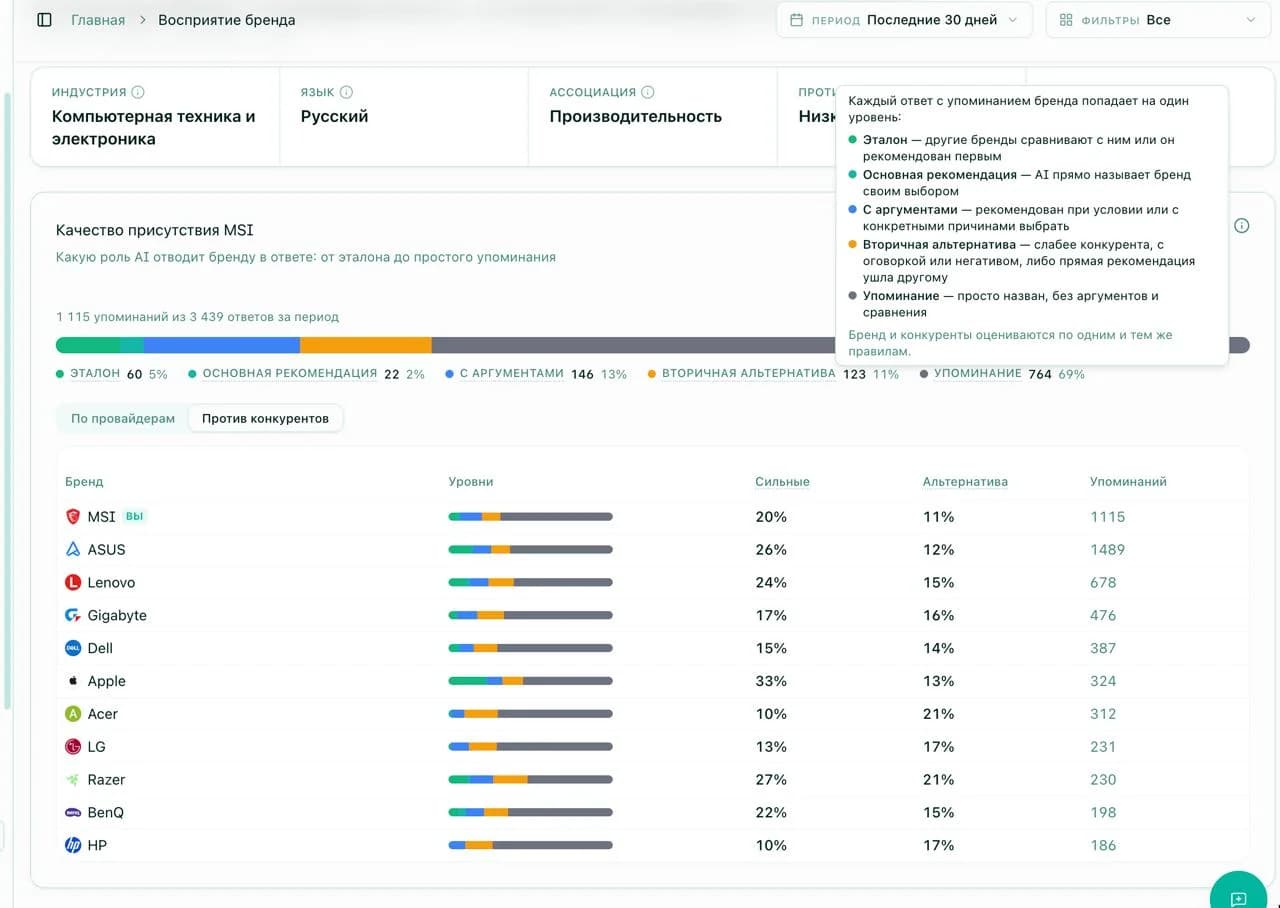The height and width of the screenshot is (908, 1280).
Task: Click the Упоминаний column header
Action: (x=1128, y=482)
